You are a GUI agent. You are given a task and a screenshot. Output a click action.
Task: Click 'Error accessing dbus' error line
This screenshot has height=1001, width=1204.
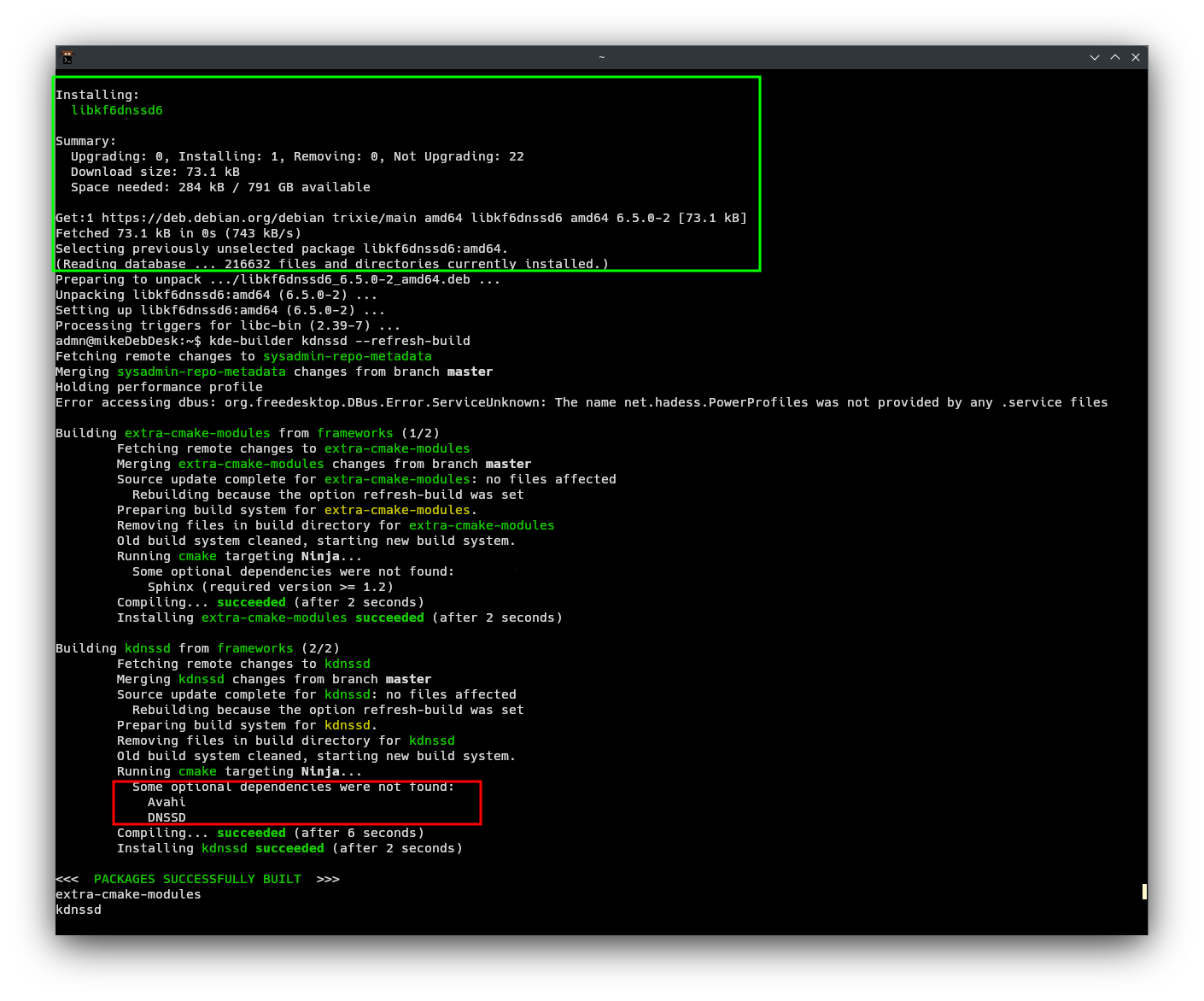[582, 402]
